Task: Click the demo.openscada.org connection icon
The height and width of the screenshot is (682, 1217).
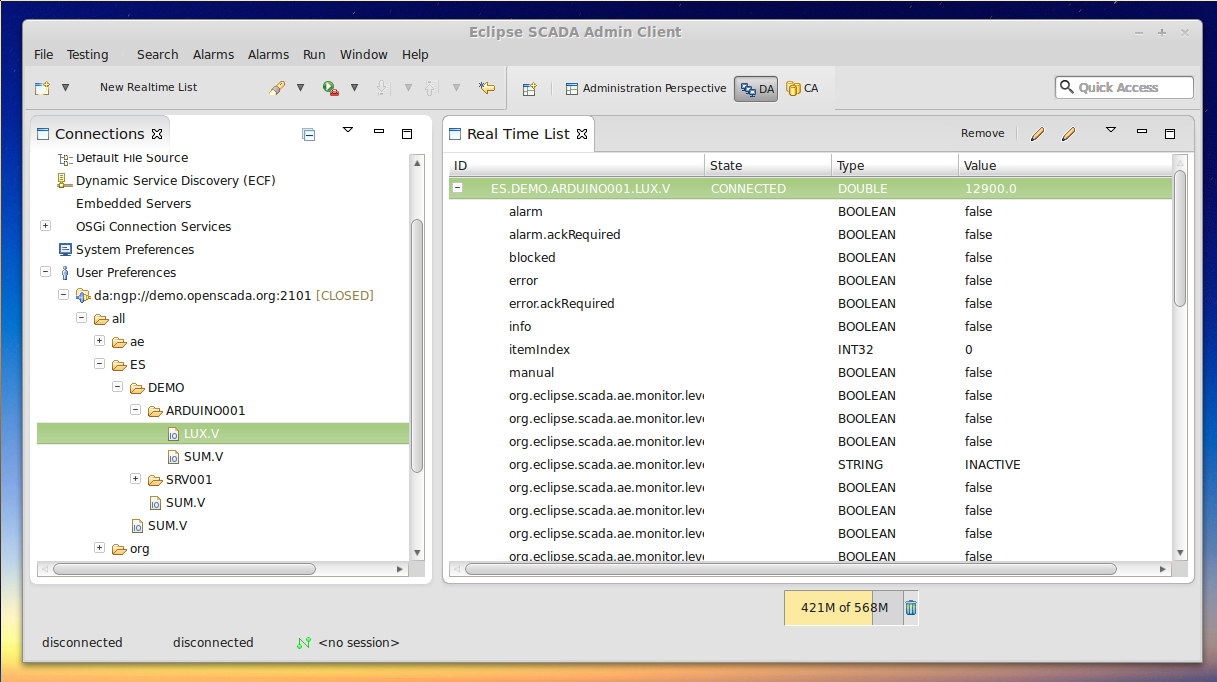Action: [83, 295]
